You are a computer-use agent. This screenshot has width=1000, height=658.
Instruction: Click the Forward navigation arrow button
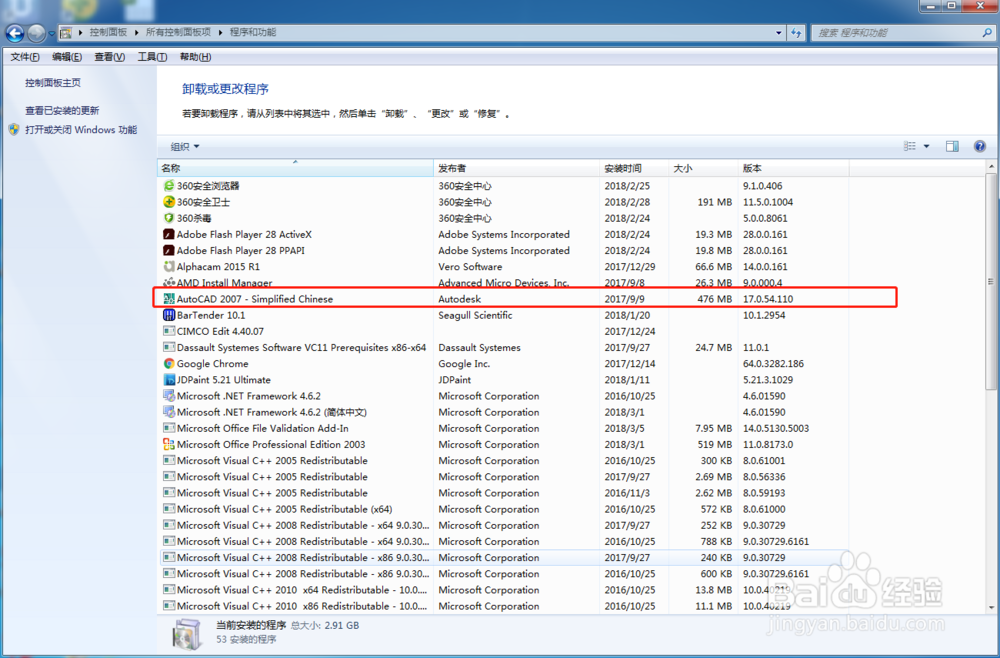coord(36,33)
